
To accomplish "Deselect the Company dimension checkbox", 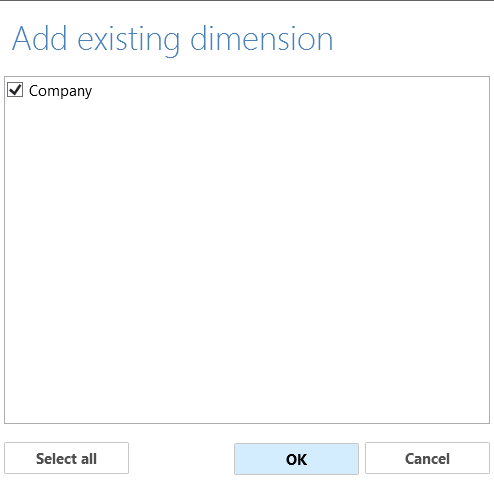I will 15,90.
